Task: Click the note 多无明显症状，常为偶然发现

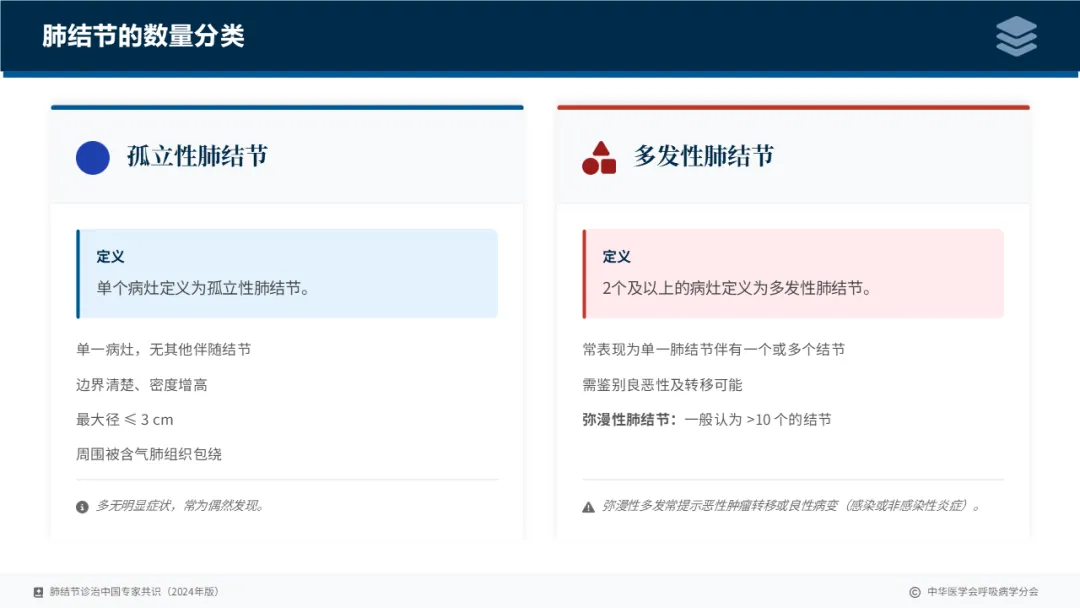Action: pos(180,506)
